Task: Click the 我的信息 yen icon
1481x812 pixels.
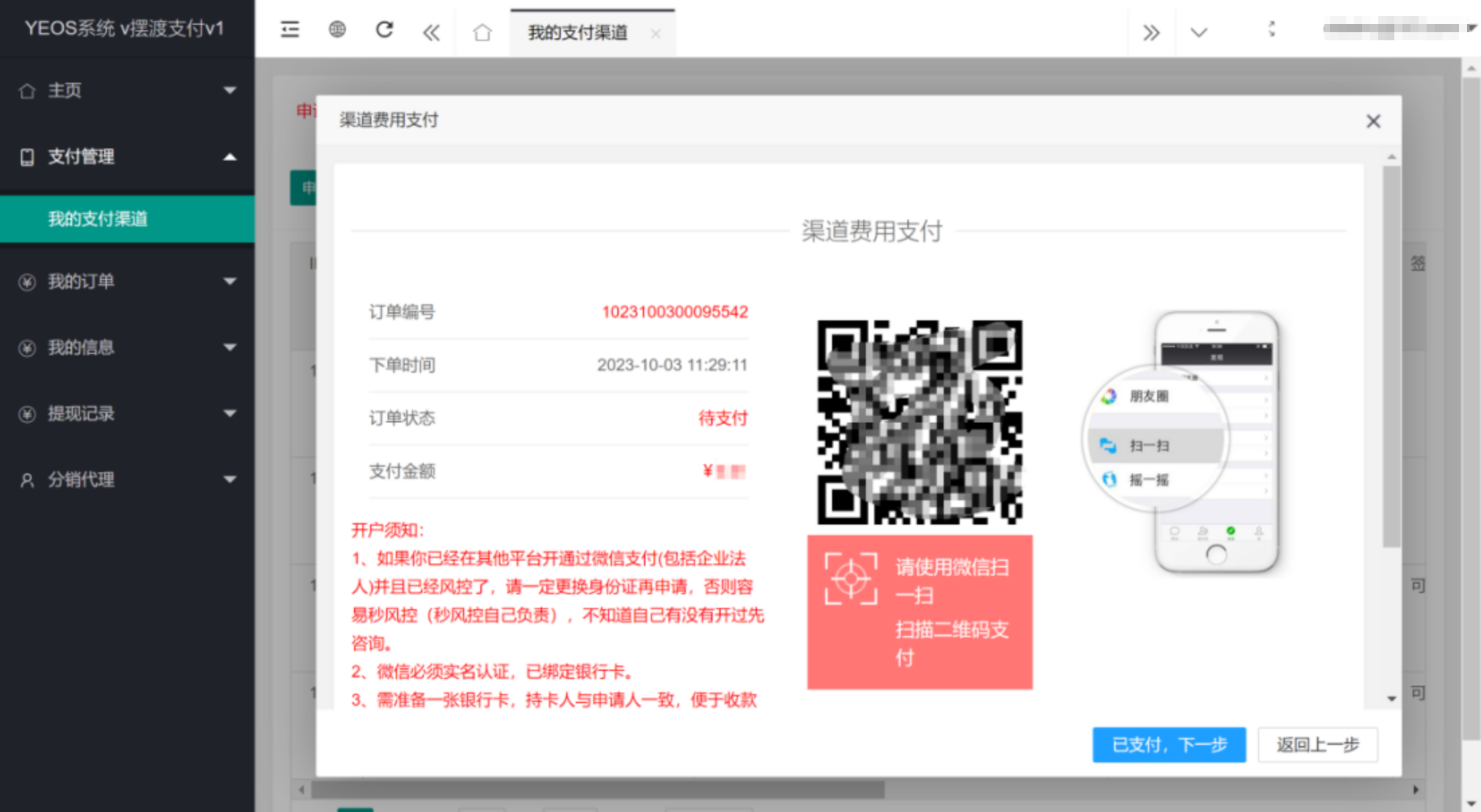Action: point(27,348)
